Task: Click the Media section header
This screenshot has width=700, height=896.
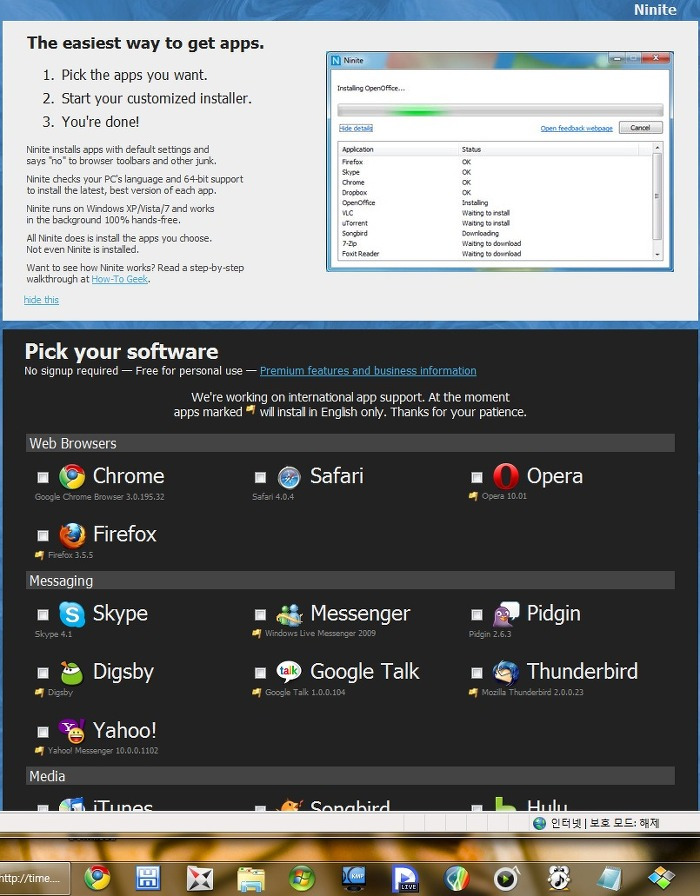Action: coord(350,775)
